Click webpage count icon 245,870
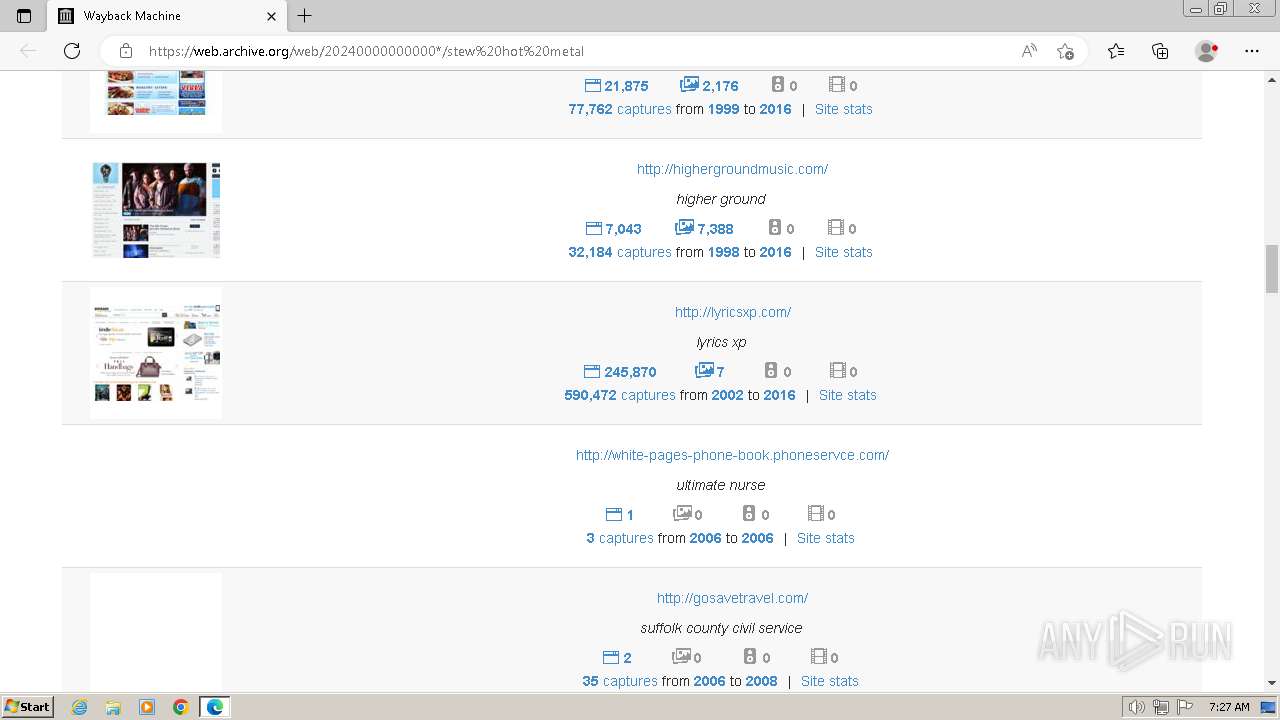The height and width of the screenshot is (720, 1280). (592, 371)
